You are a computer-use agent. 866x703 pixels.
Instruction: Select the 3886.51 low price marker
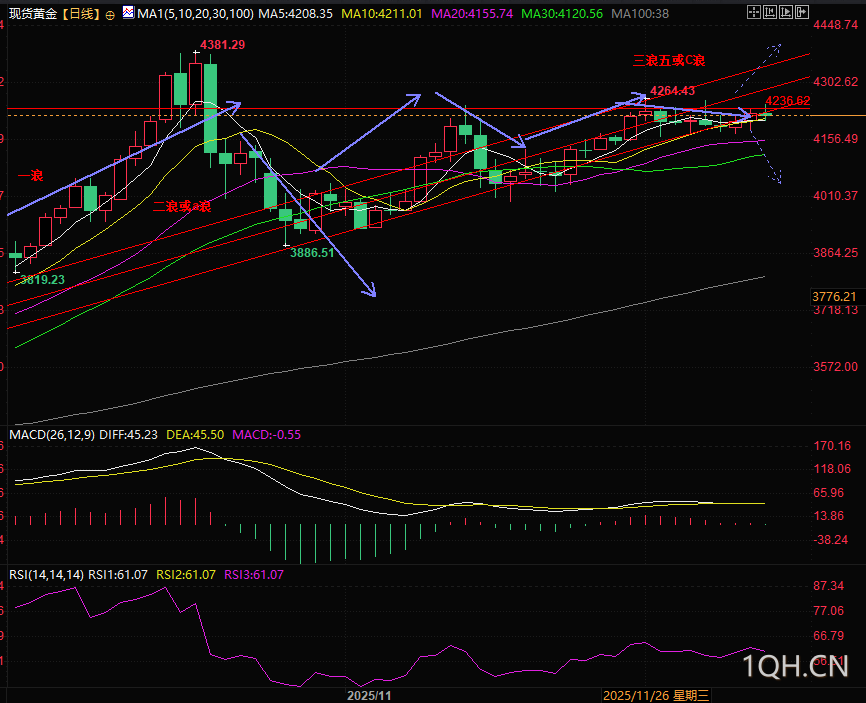point(312,253)
